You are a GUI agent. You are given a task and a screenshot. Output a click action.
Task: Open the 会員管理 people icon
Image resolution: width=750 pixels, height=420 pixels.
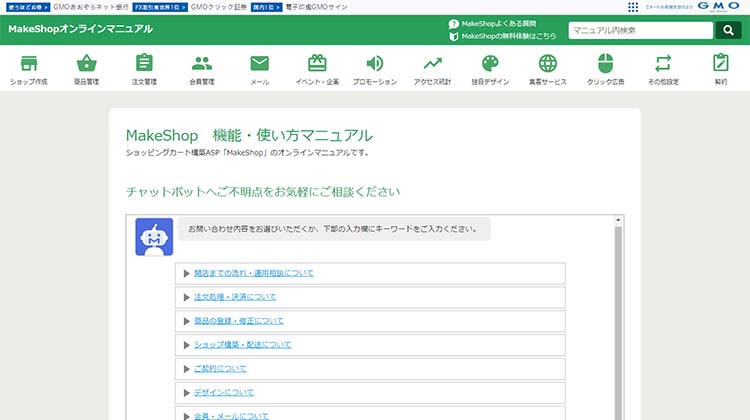pyautogui.click(x=202, y=63)
